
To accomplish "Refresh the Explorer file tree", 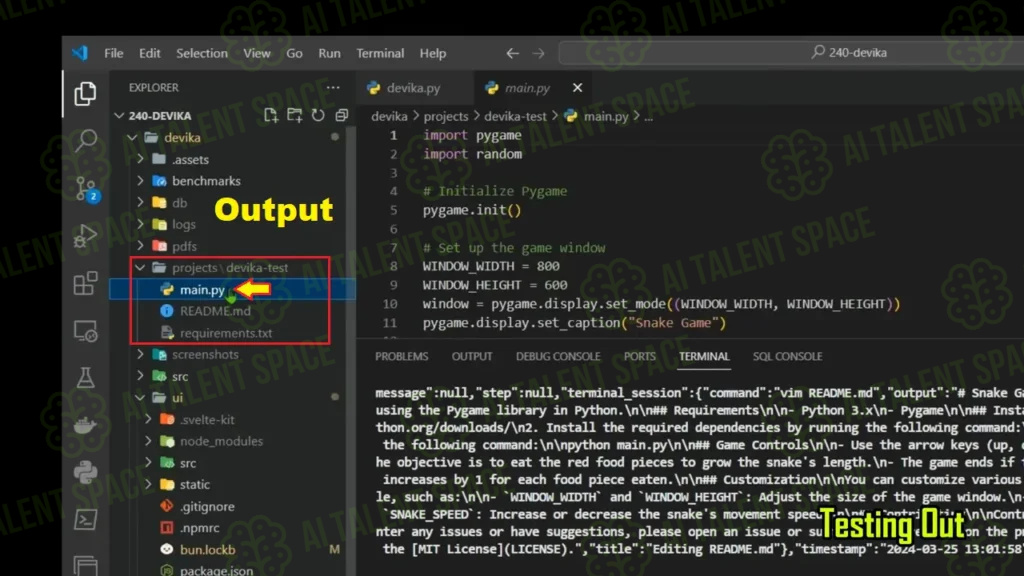I will tap(318, 116).
